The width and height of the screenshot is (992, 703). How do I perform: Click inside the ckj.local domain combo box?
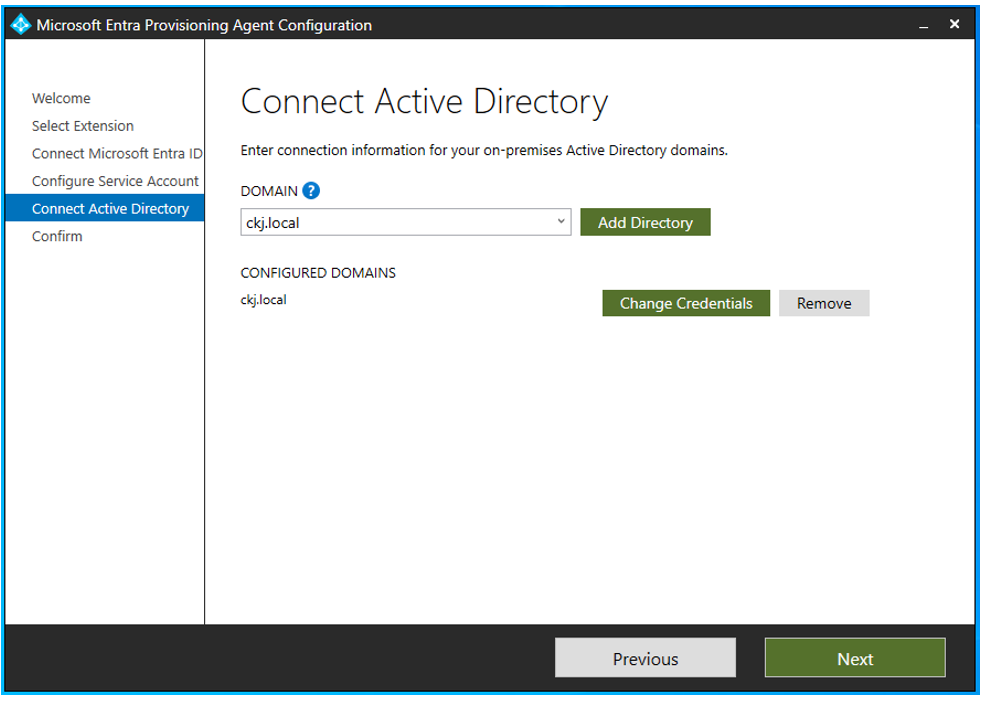pyautogui.click(x=395, y=222)
